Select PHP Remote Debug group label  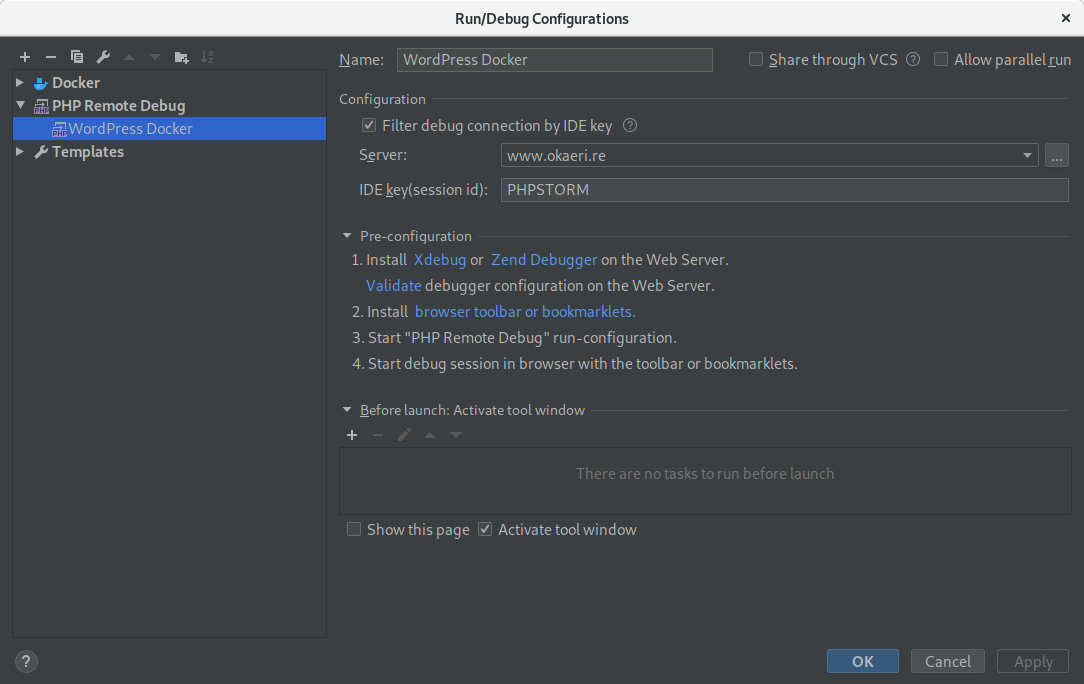[x=119, y=106]
